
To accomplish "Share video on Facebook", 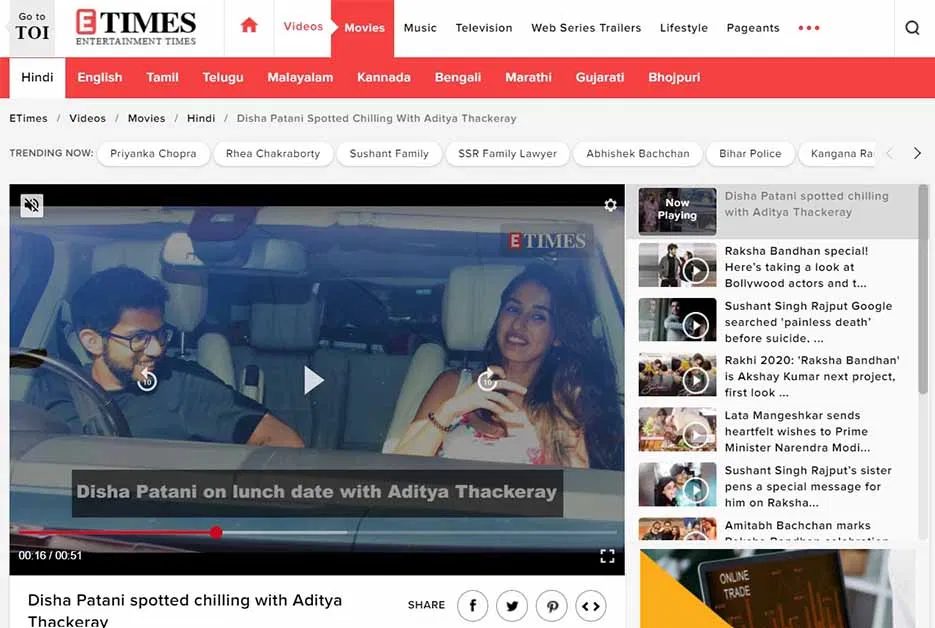I will click(x=472, y=606).
